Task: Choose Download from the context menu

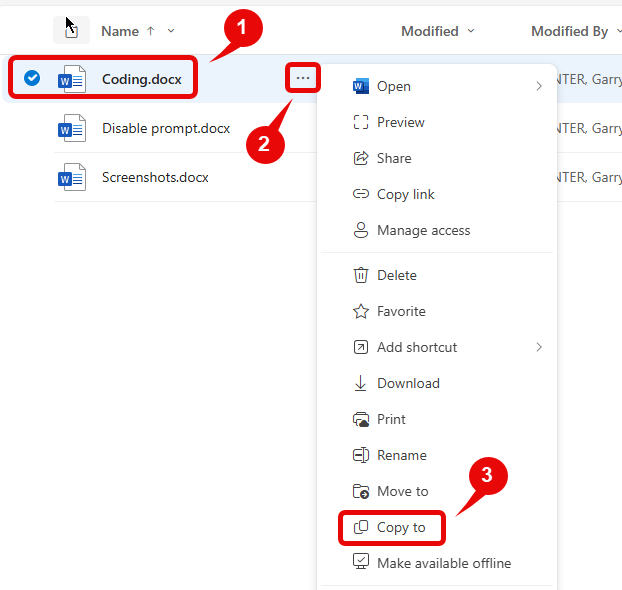Action: (x=407, y=383)
